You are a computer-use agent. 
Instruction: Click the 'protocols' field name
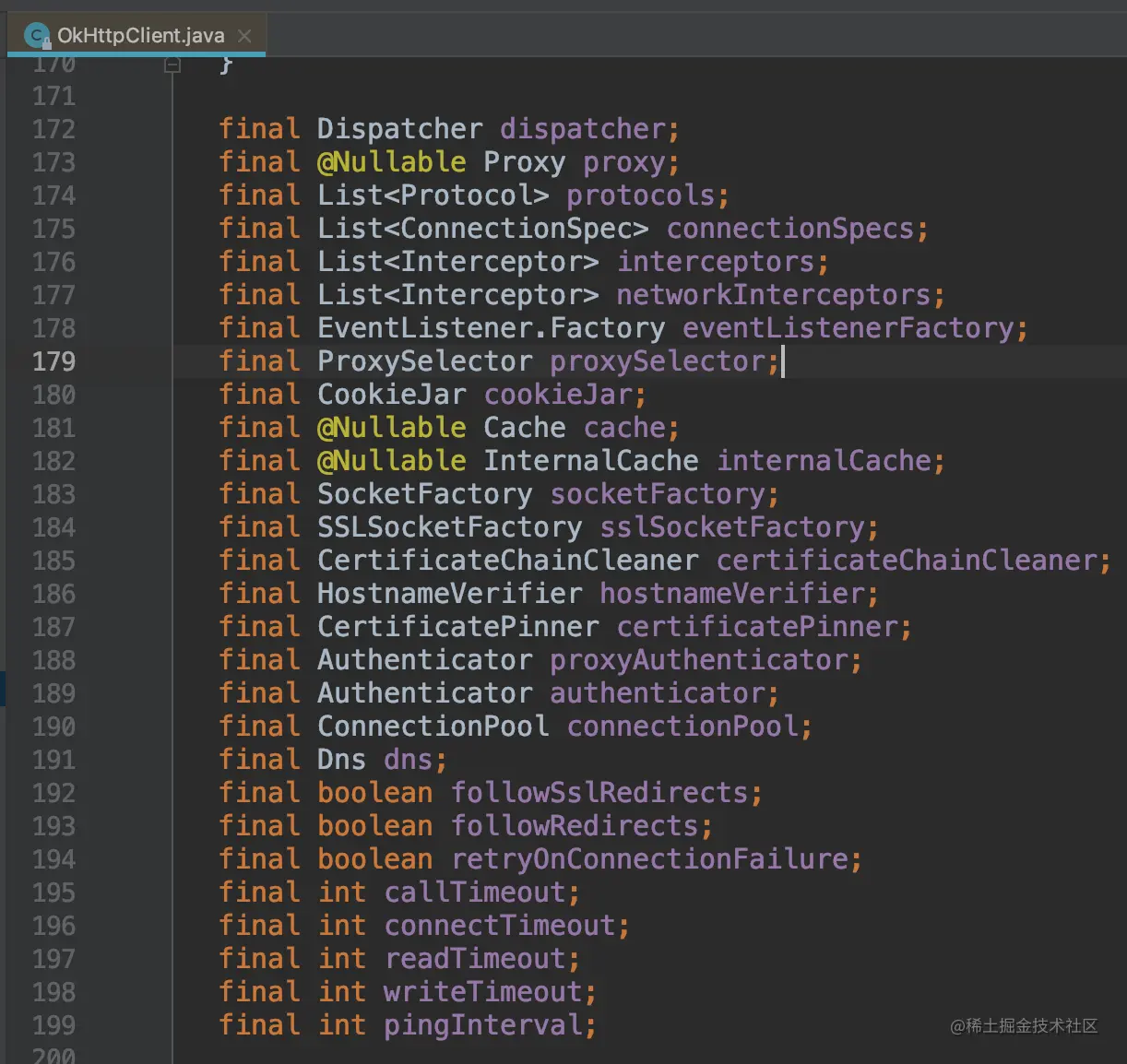(x=641, y=195)
